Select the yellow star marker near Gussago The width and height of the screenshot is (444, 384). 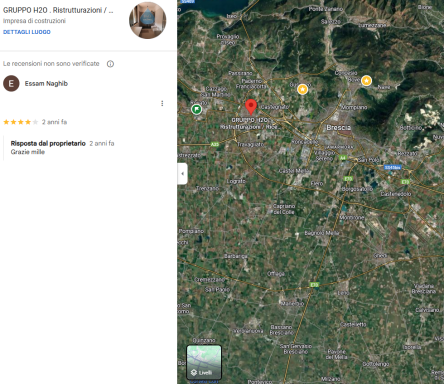(302, 89)
